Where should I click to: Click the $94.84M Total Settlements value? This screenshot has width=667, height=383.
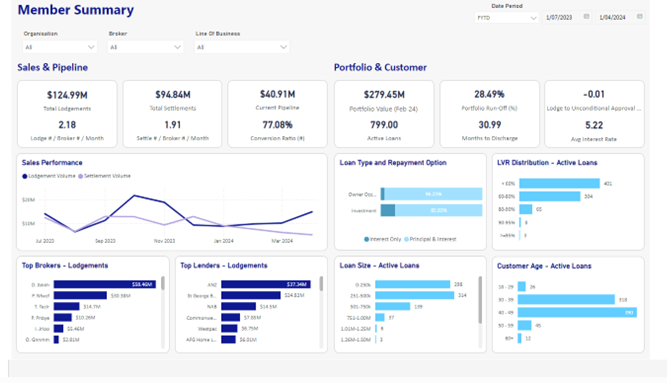[173, 94]
